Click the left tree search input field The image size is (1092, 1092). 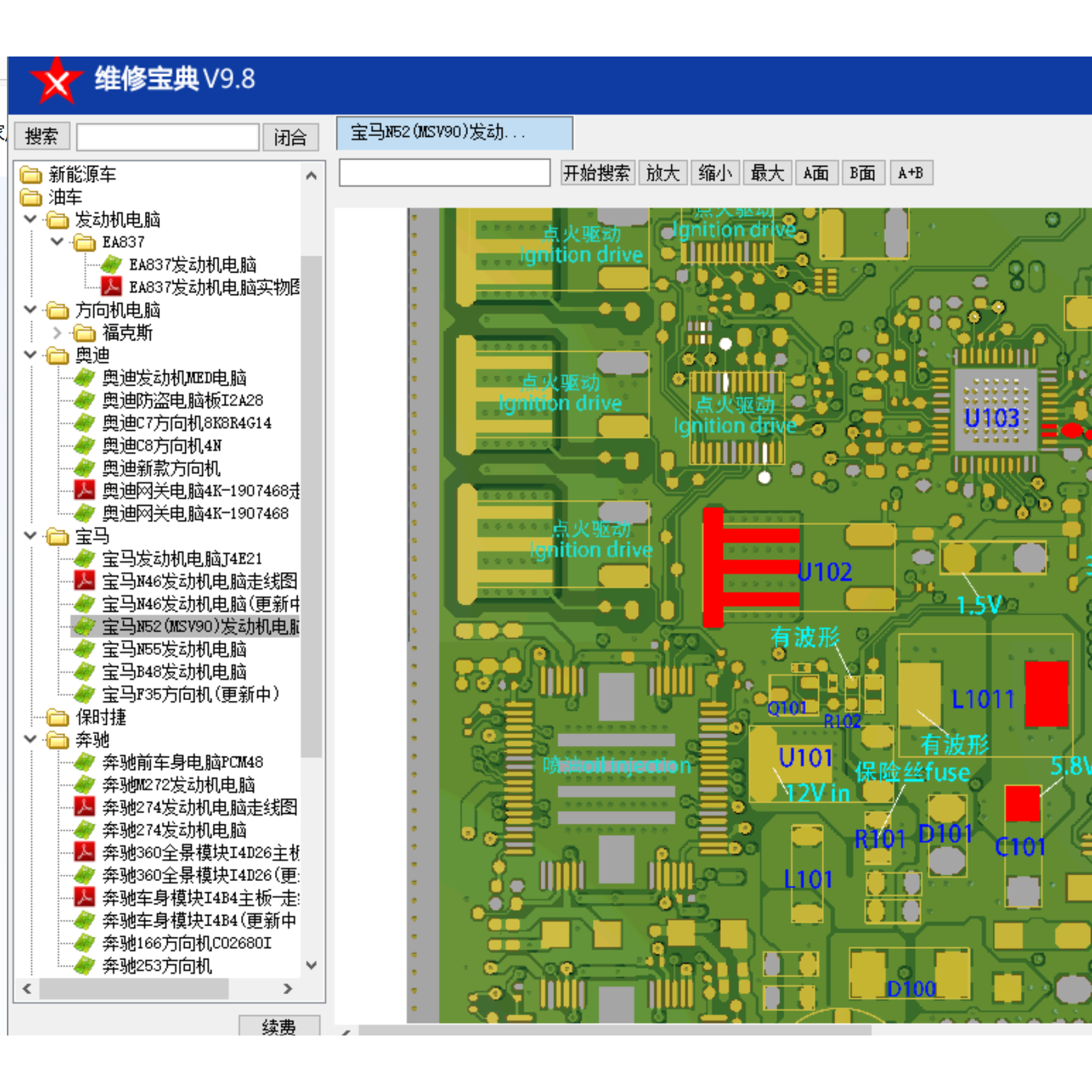pos(168,137)
